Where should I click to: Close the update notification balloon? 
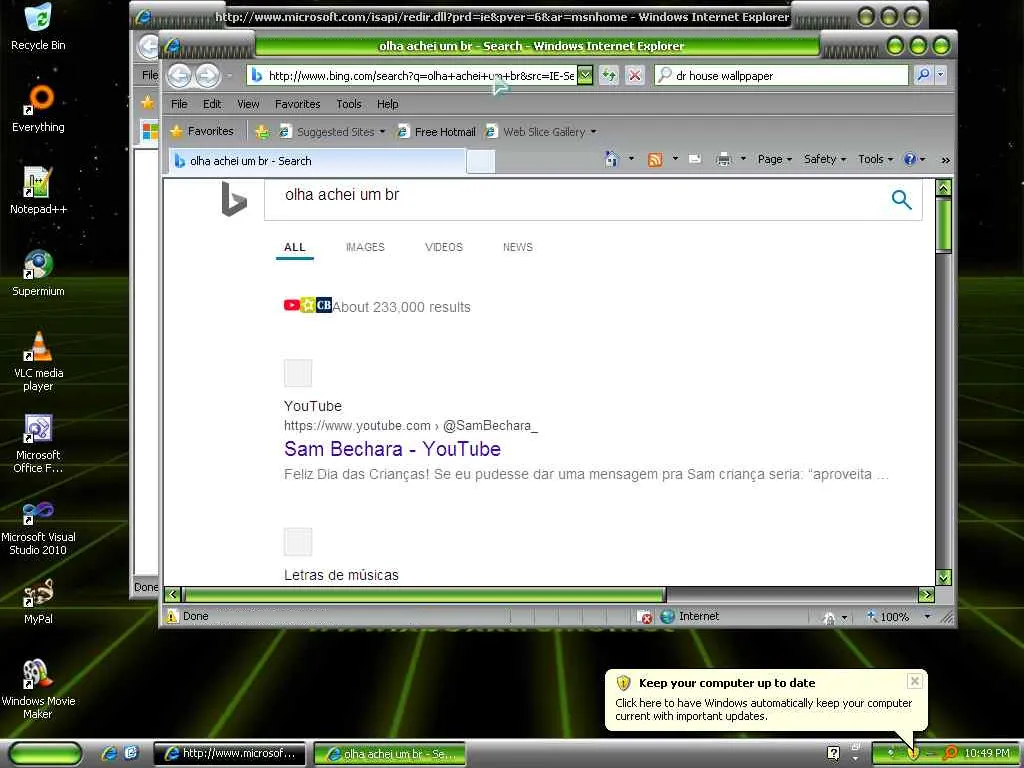914,681
